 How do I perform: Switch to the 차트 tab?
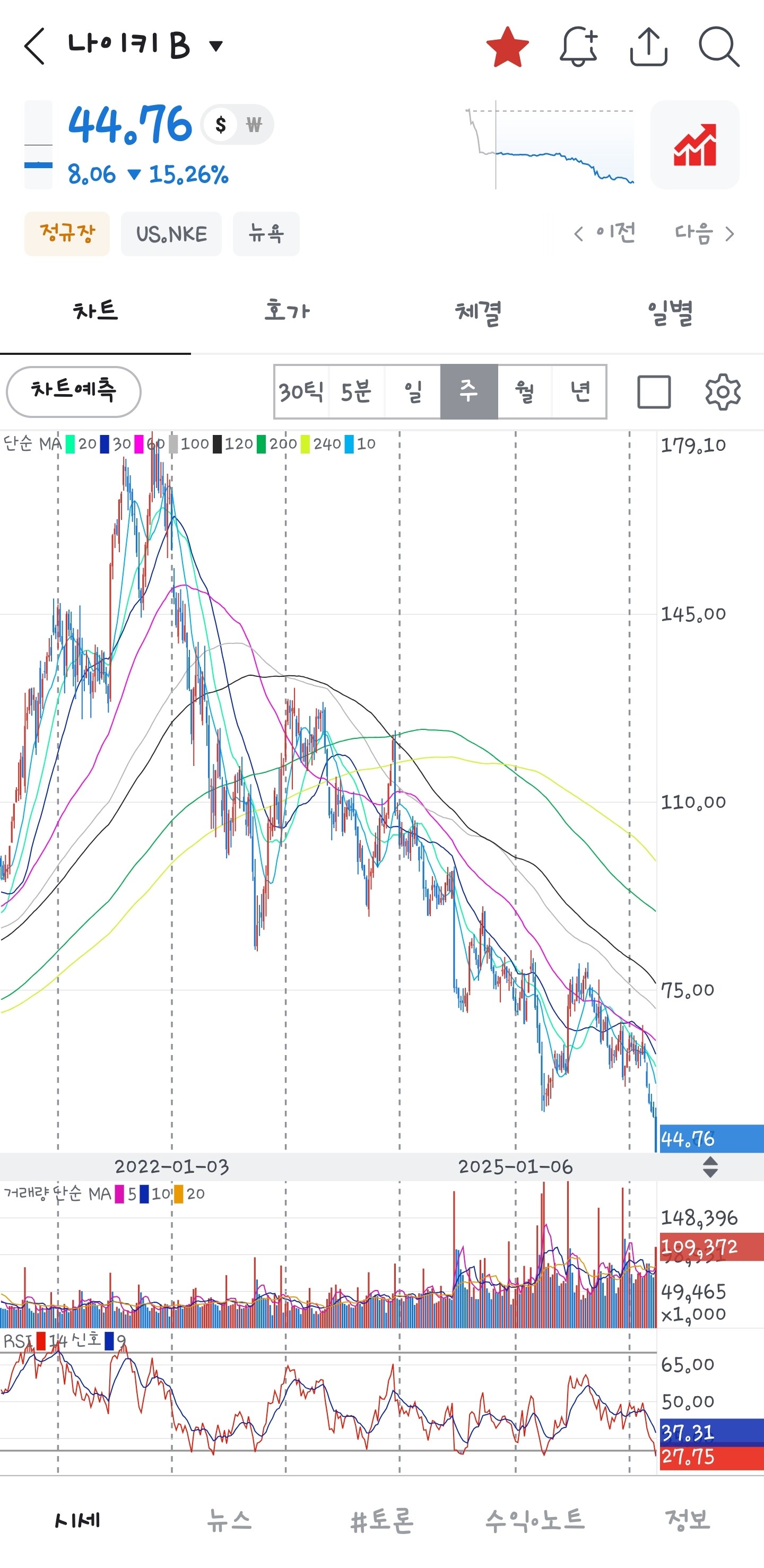pyautogui.click(x=95, y=311)
